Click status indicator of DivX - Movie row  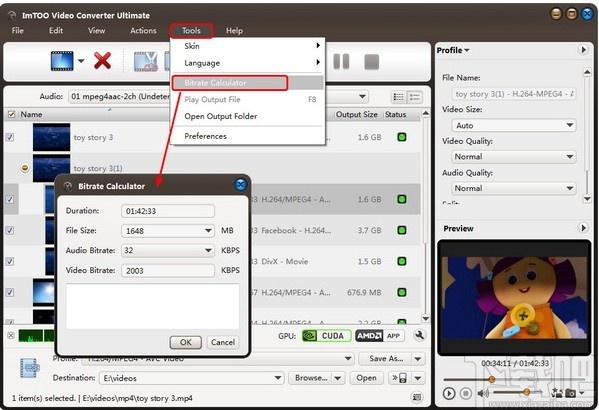tap(401, 261)
